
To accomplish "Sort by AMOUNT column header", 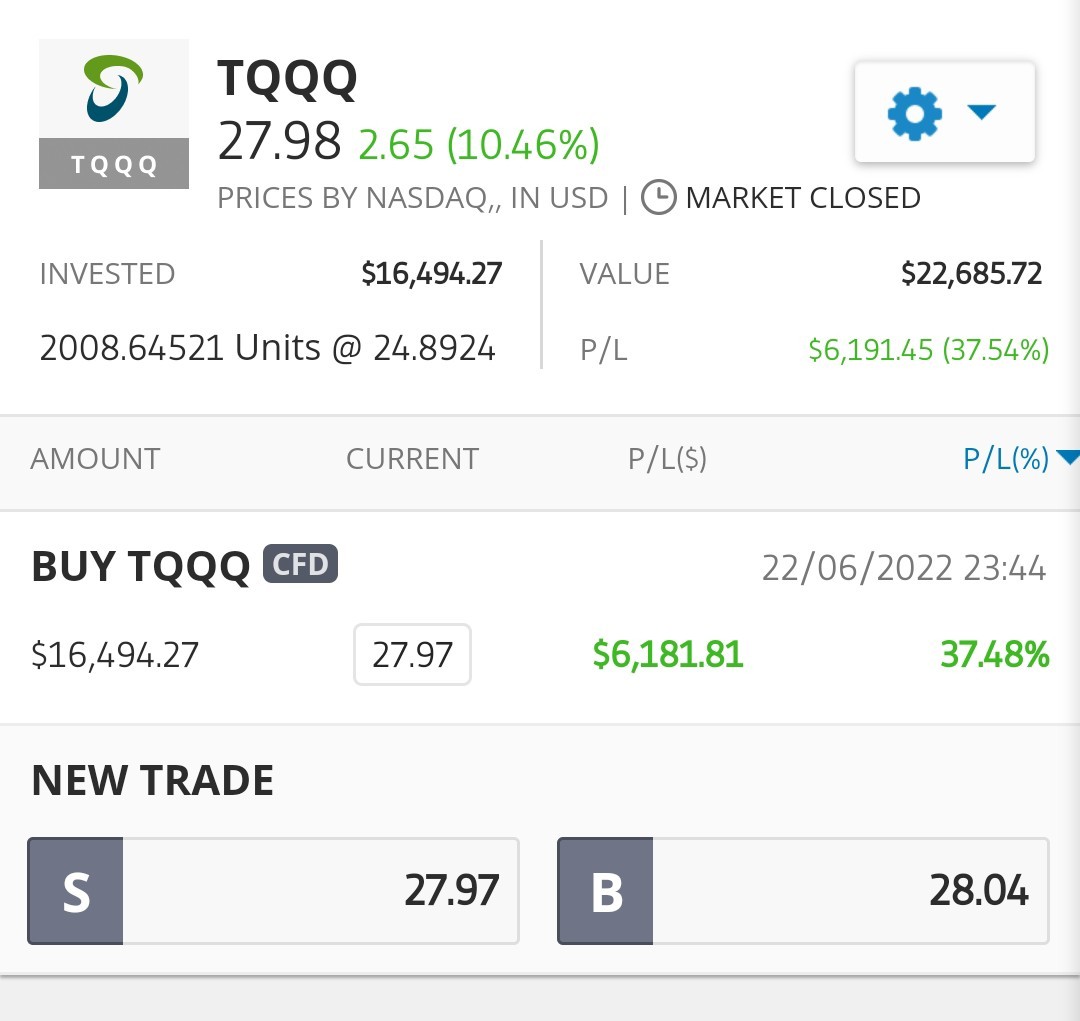I will (x=95, y=459).
